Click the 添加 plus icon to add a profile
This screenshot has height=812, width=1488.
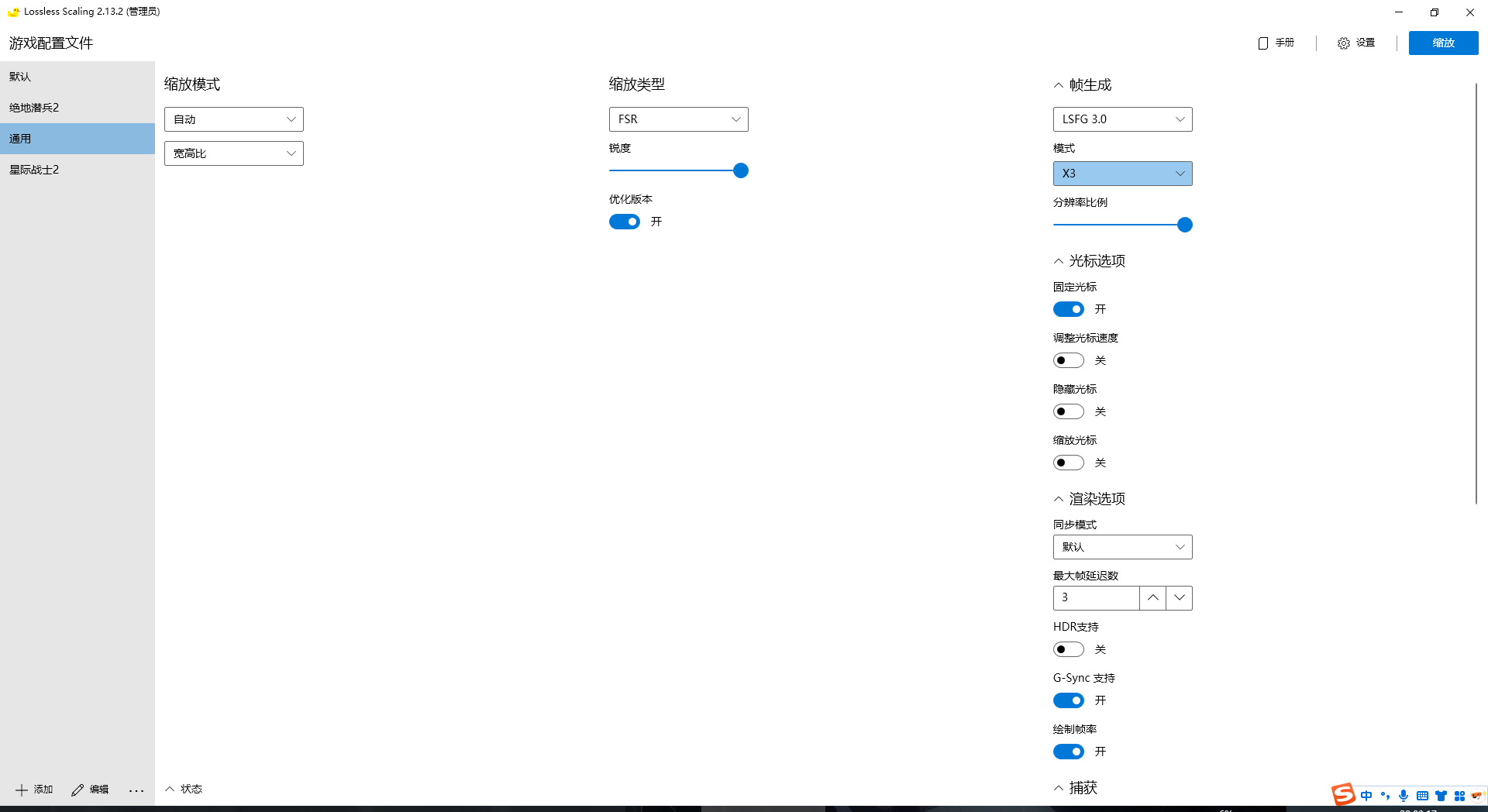coord(22,790)
